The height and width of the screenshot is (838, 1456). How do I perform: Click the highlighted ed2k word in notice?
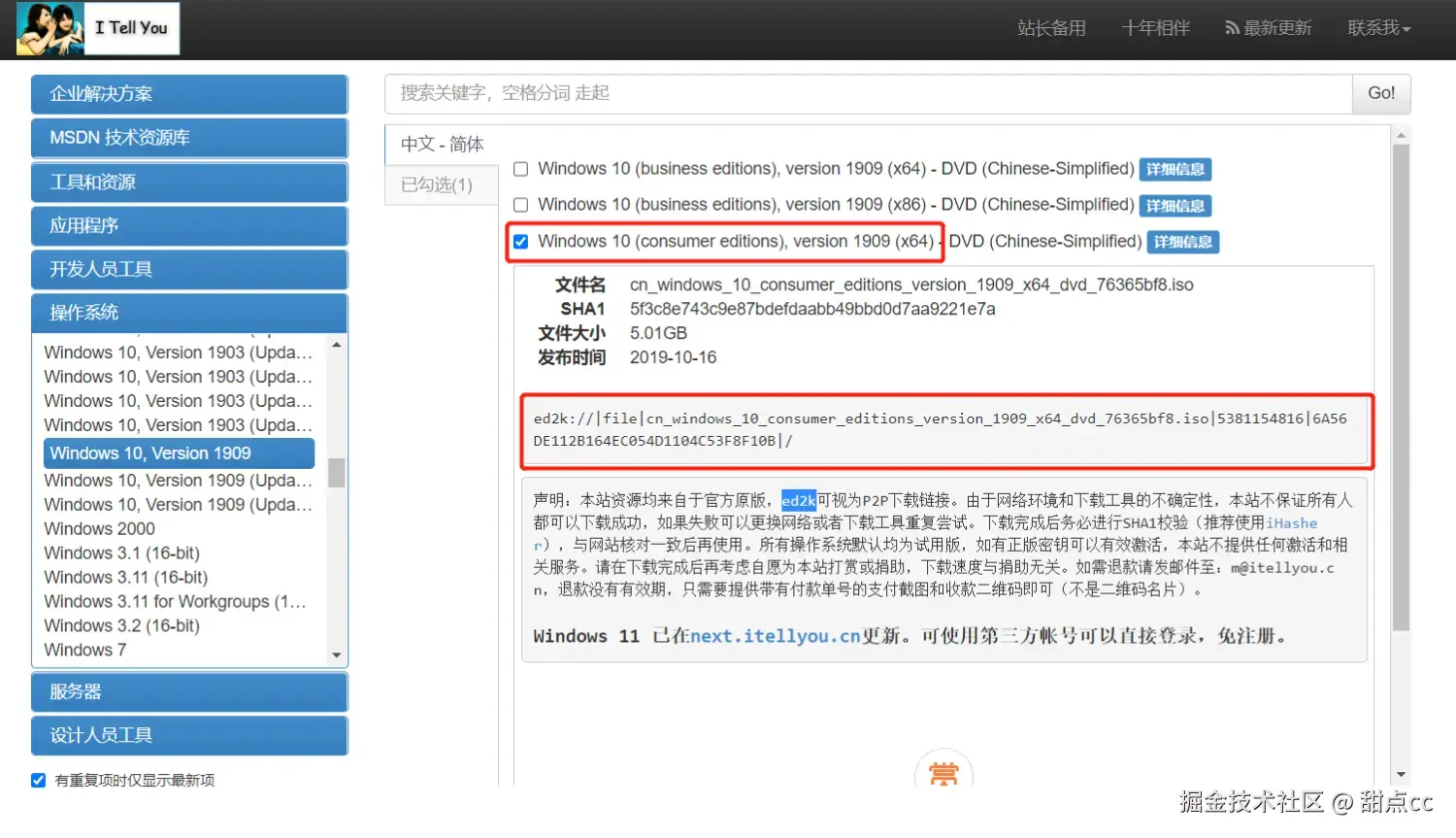point(798,500)
